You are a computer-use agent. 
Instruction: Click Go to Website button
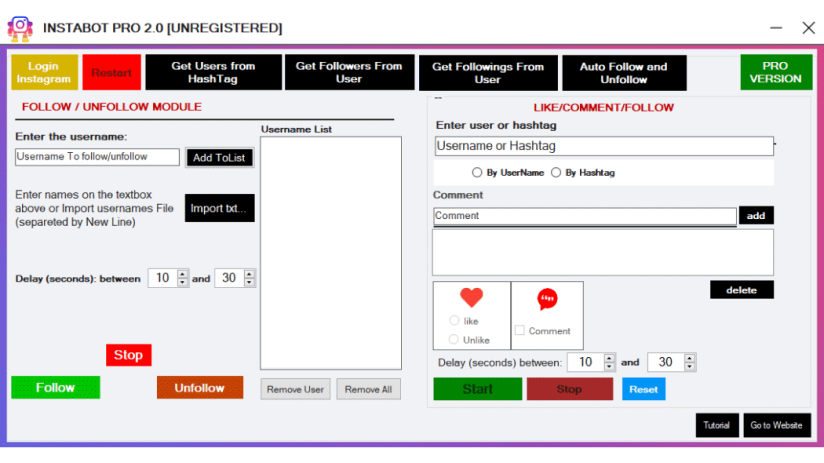777,425
